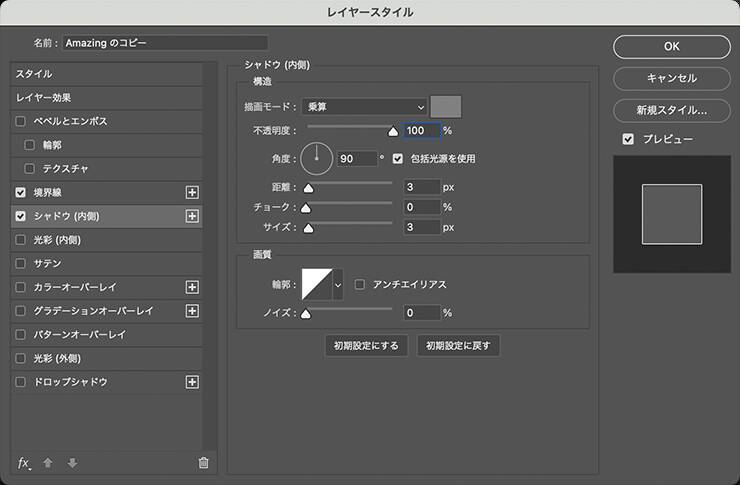Add another カラーオーバーレイ with plus icon
The image size is (740, 485).
pyautogui.click(x=193, y=287)
